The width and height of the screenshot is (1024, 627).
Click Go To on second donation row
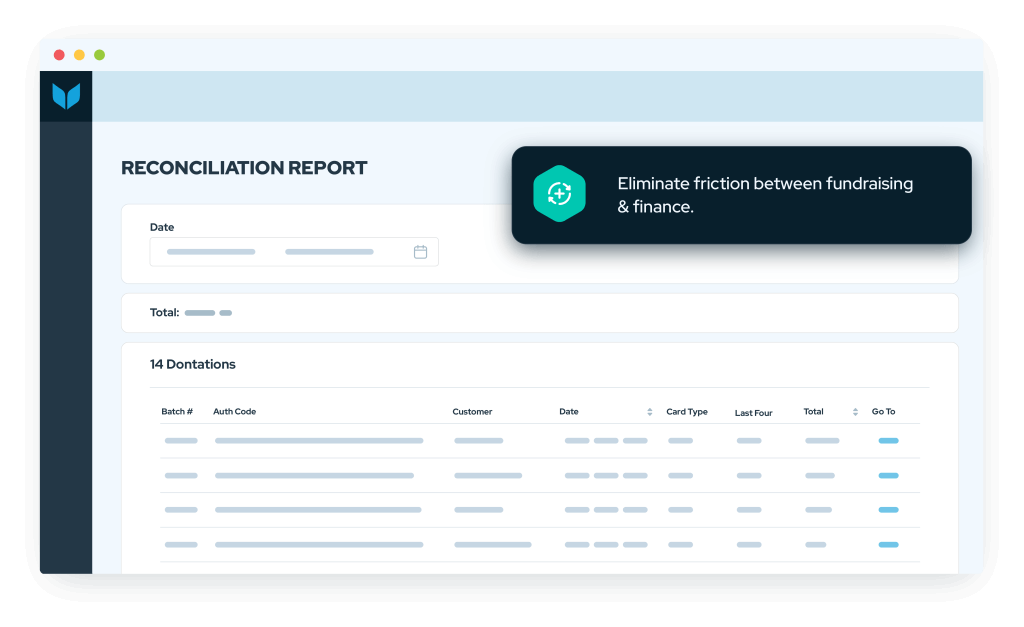(x=888, y=475)
